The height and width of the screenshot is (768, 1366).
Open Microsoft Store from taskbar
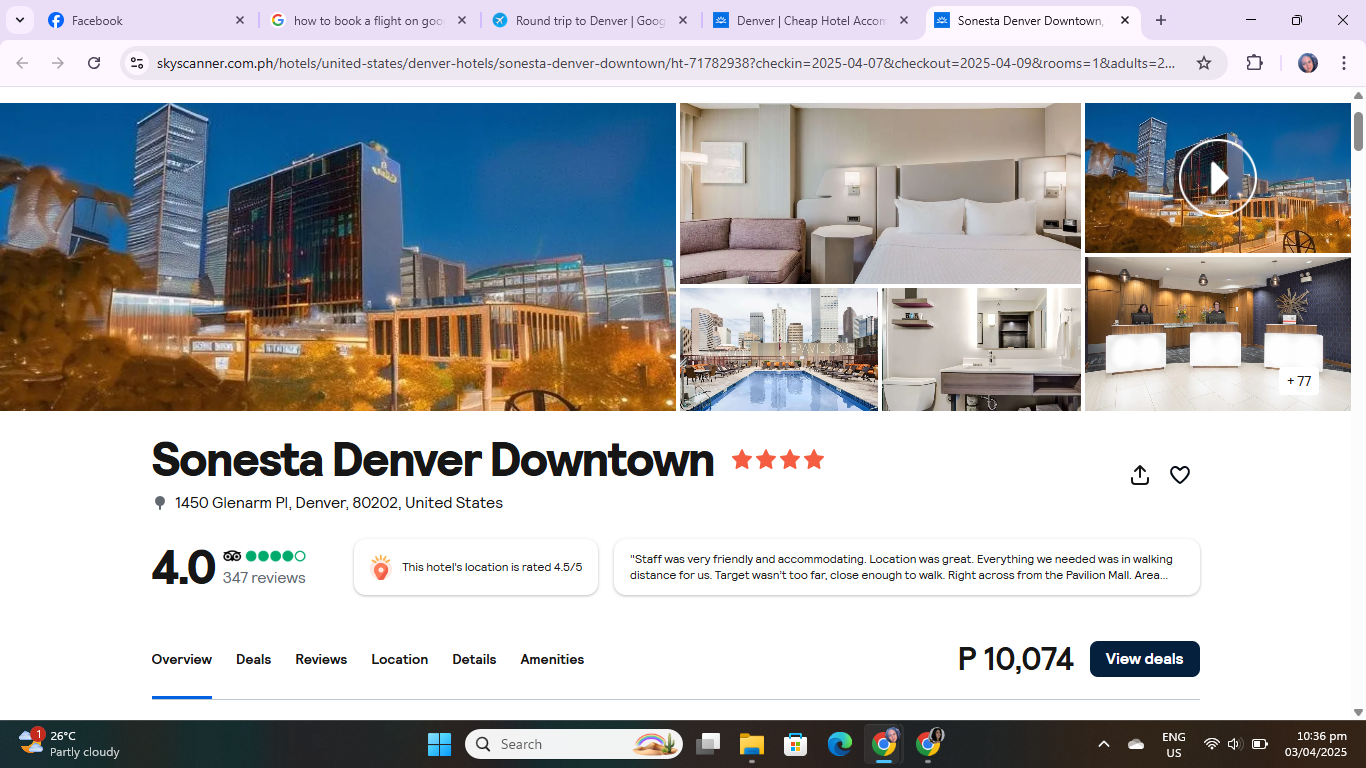796,744
